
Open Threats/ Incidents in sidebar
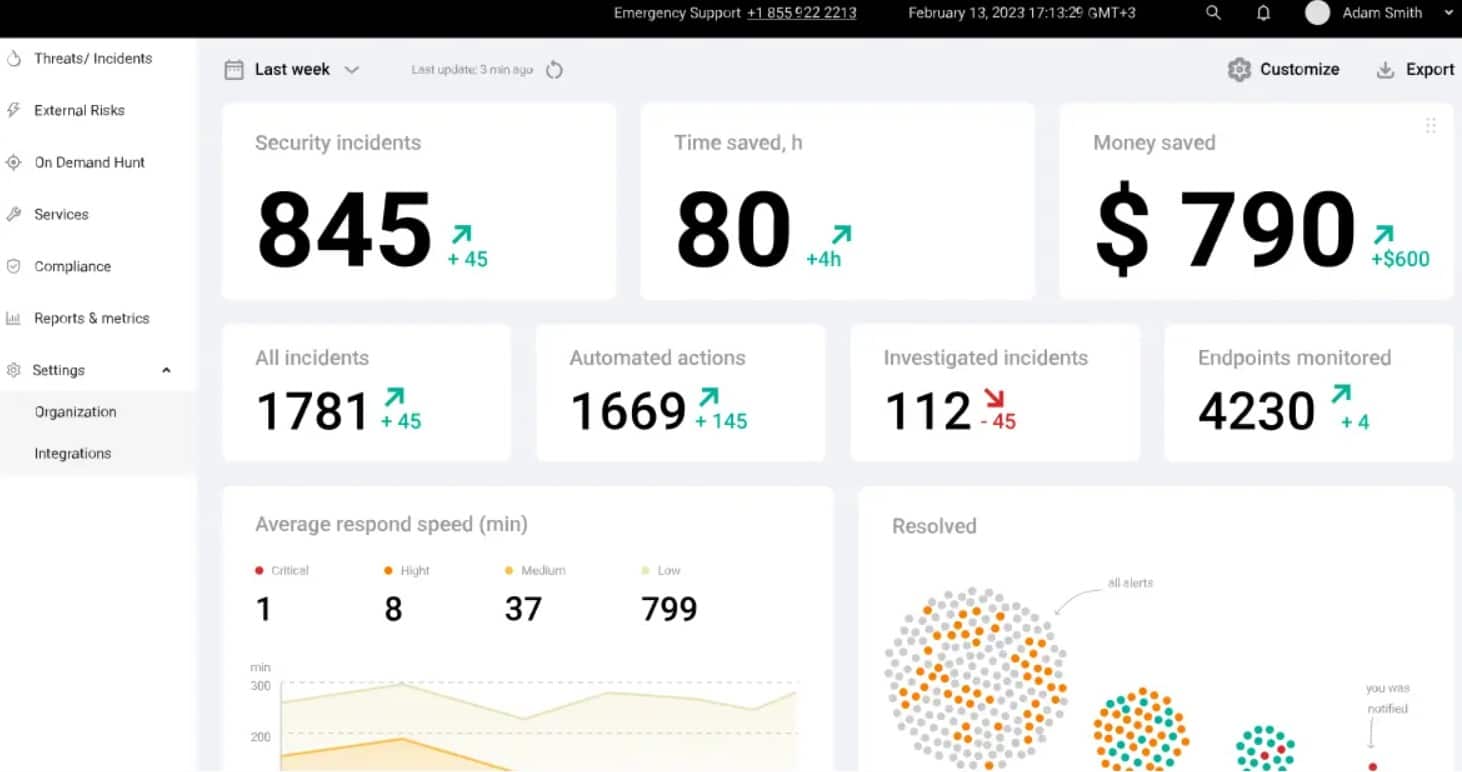[92, 58]
